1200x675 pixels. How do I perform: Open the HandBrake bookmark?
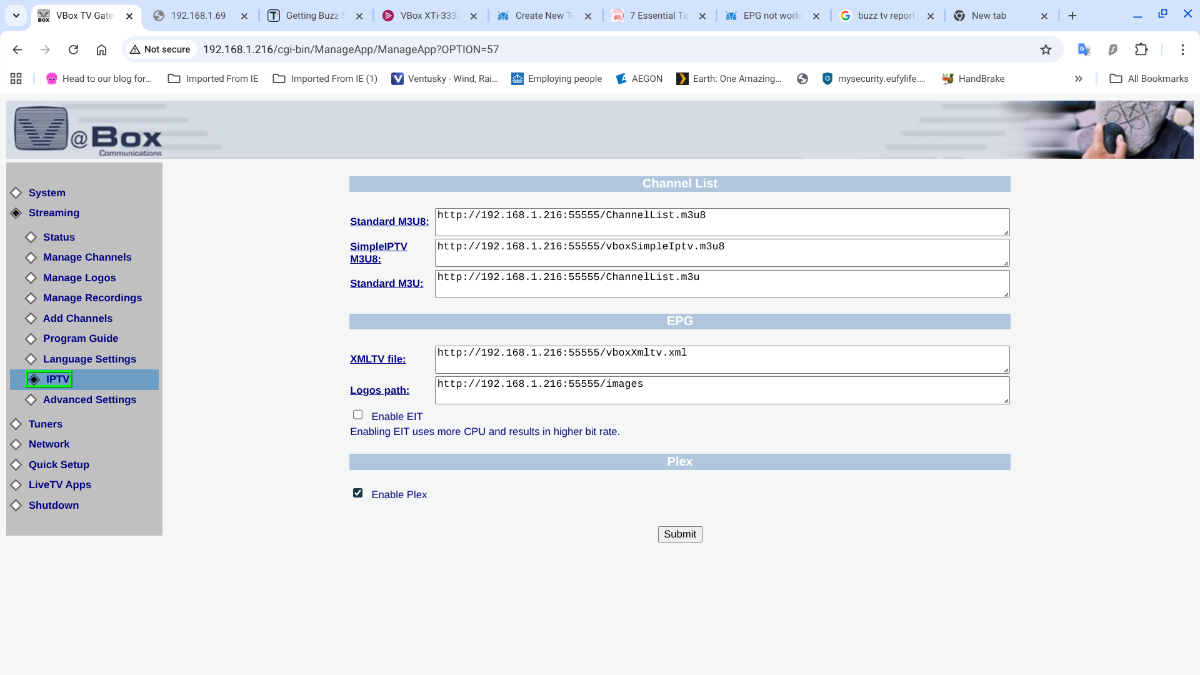(x=973, y=79)
